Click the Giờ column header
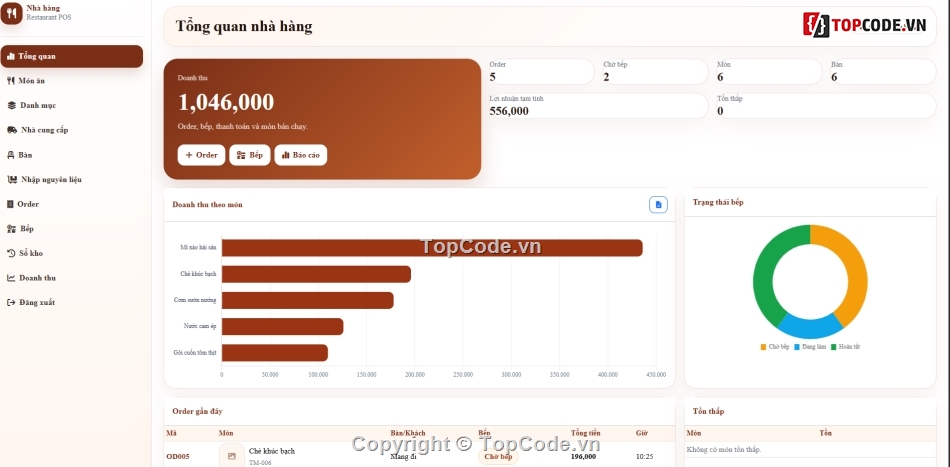 [642, 433]
